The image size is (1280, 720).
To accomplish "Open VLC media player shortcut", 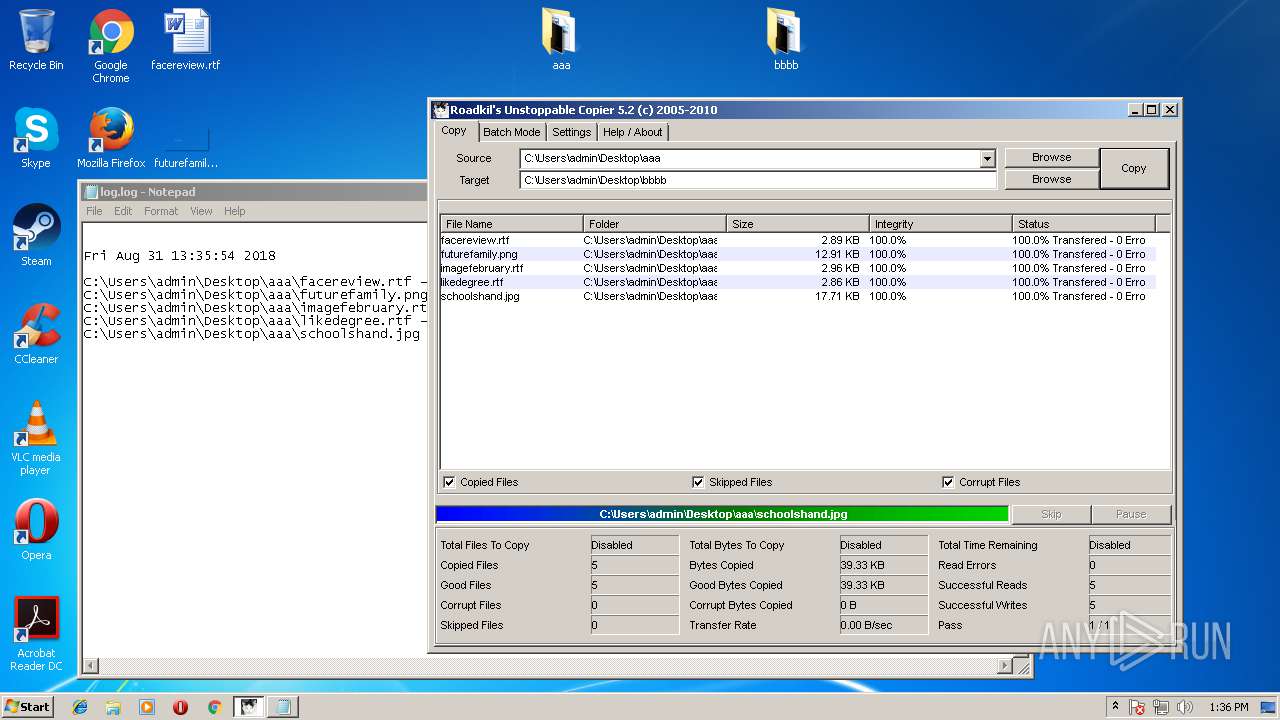I will (36, 438).
